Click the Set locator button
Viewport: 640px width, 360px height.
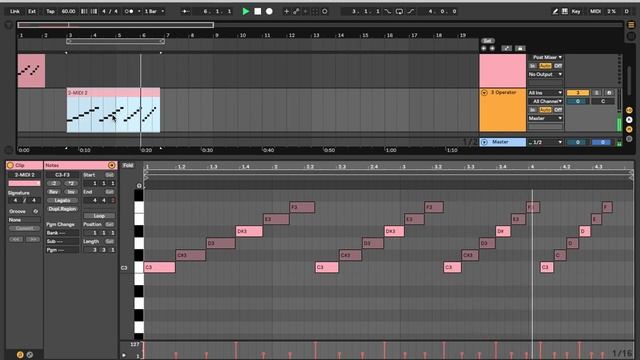point(487,41)
